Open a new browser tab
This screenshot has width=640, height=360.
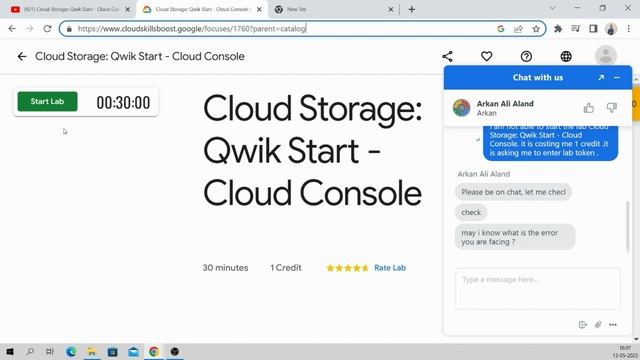click(x=411, y=9)
